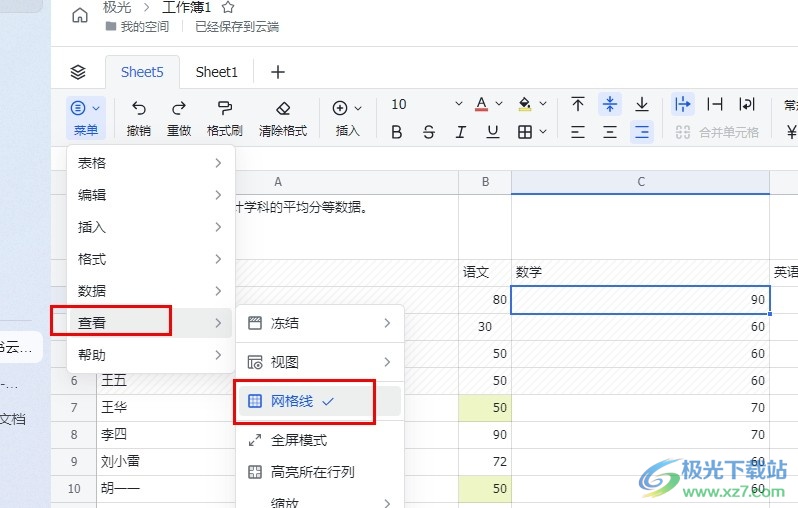Toggle italic formatting
Viewport: 798px width, 508px height.
coord(461,132)
